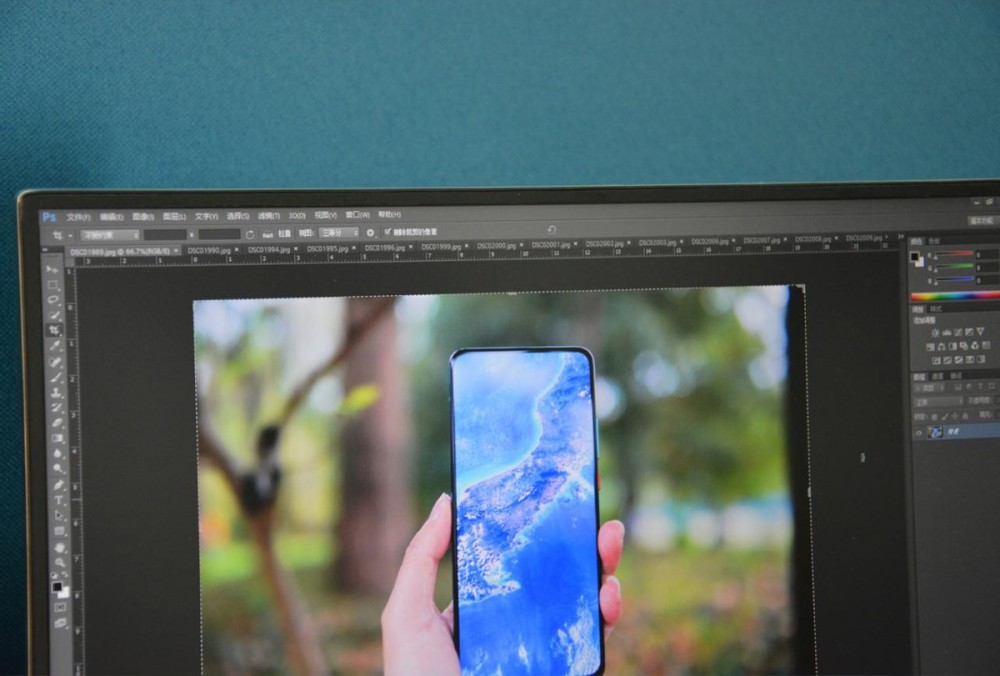
Task: Click the red R slider in Color panel
Action: point(954,254)
